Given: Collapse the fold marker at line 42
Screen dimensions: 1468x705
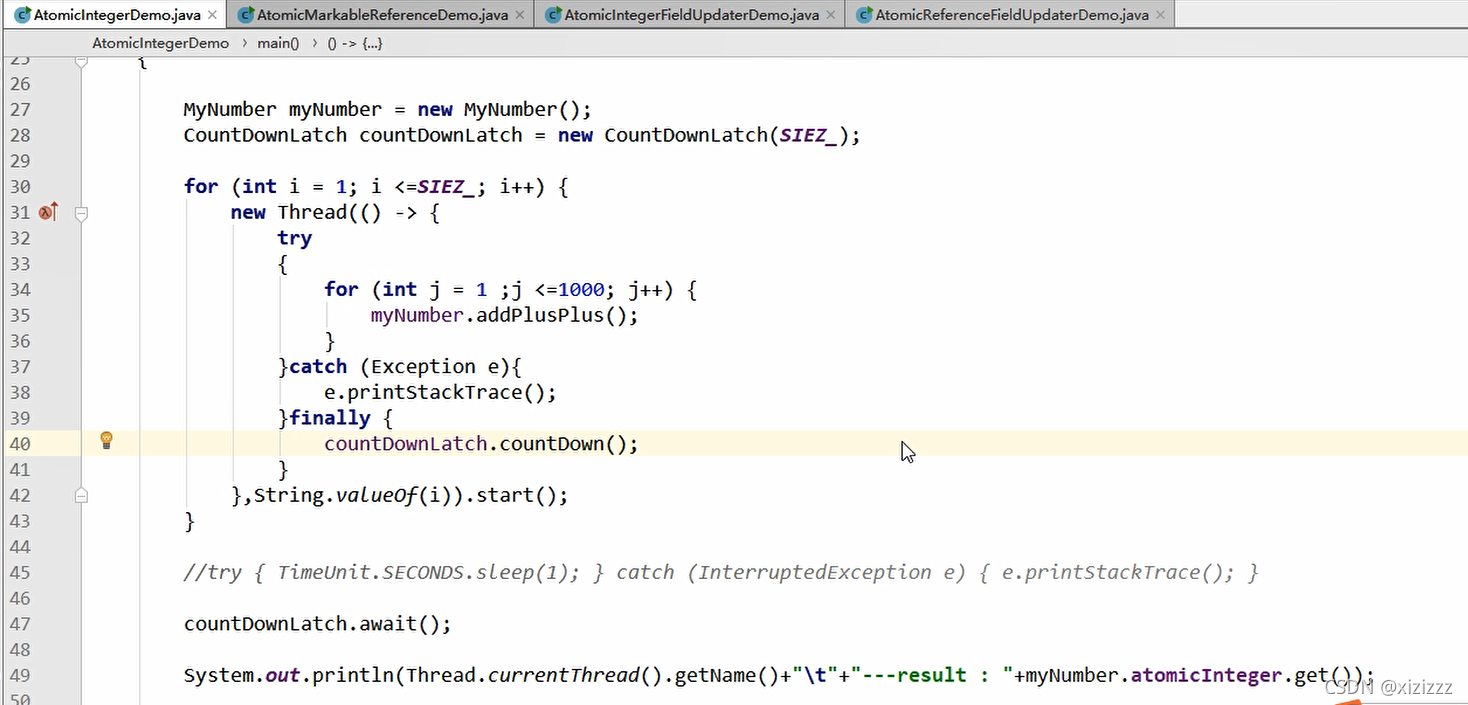Looking at the screenshot, I should click(x=82, y=495).
